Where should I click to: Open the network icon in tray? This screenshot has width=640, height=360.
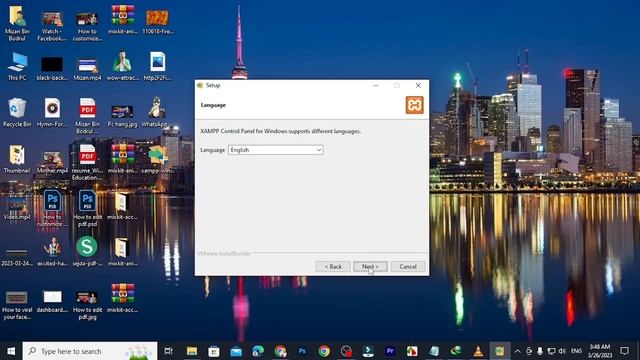[x=551, y=351]
